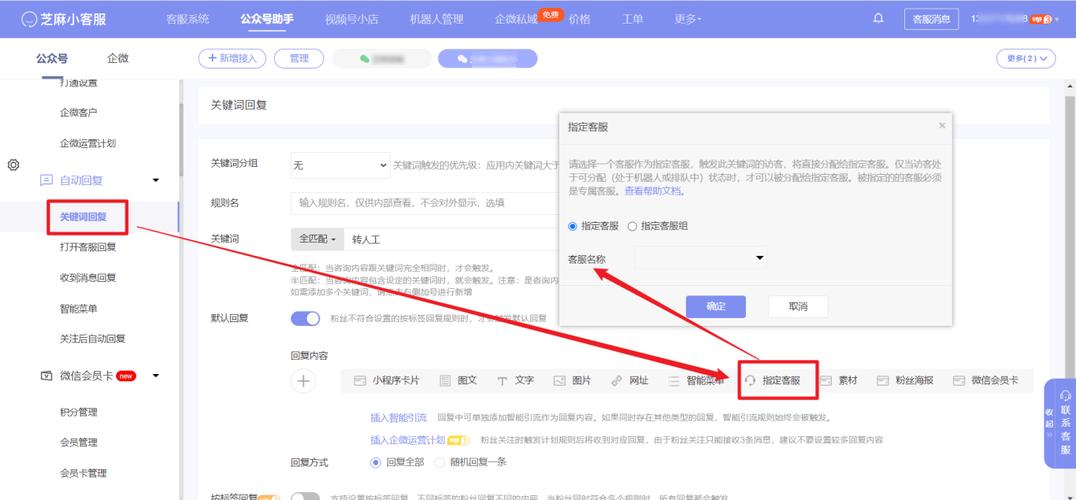Choose the 素材 material reply type
This screenshot has width=1076, height=500.
click(839, 381)
